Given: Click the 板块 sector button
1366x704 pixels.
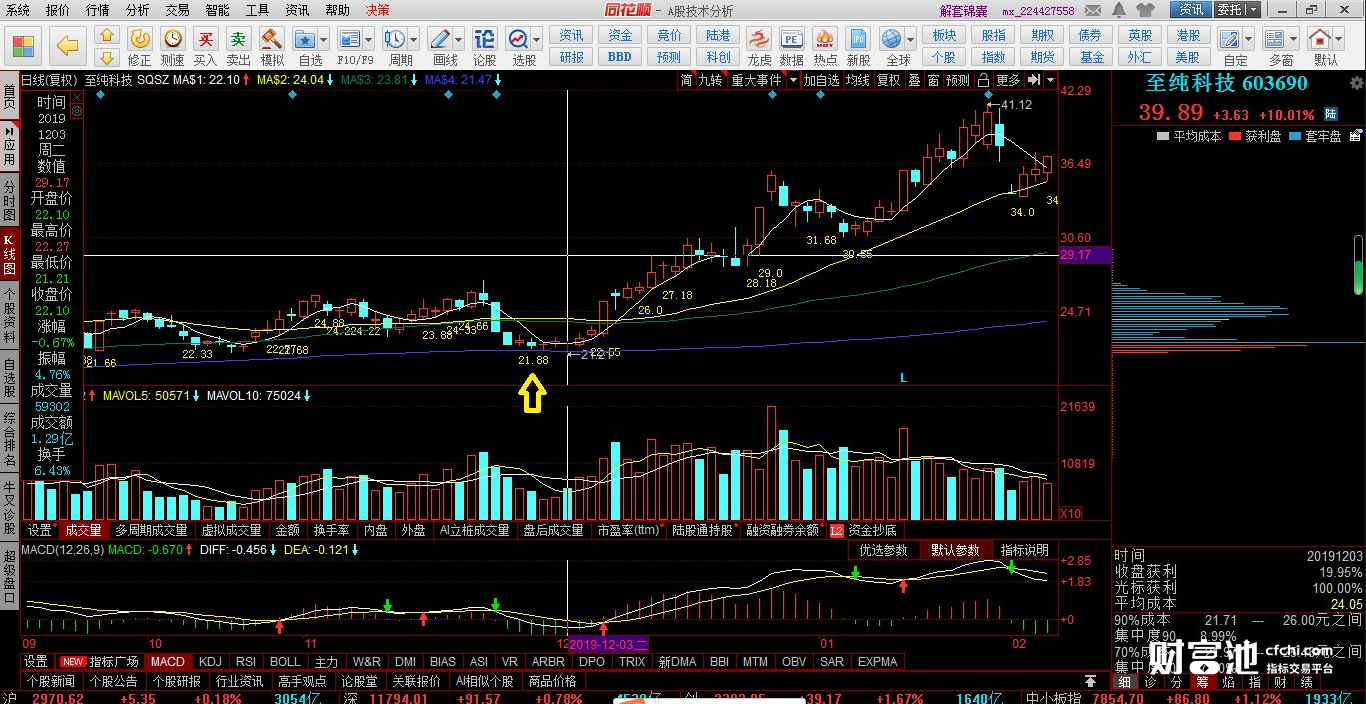Looking at the screenshot, I should coord(943,35).
